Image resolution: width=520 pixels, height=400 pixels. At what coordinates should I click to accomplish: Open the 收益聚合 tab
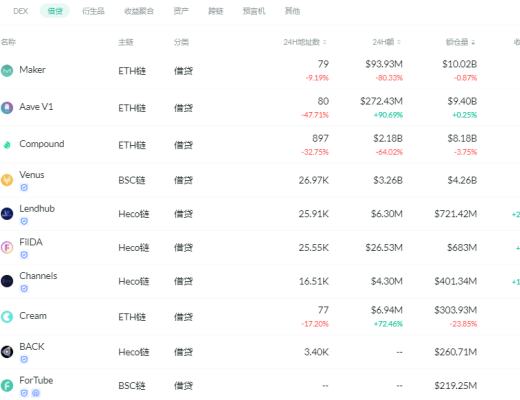[139, 11]
